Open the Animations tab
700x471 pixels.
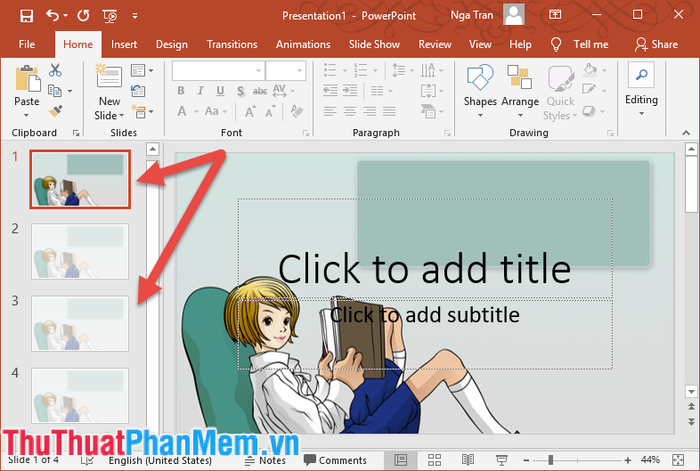tap(303, 44)
